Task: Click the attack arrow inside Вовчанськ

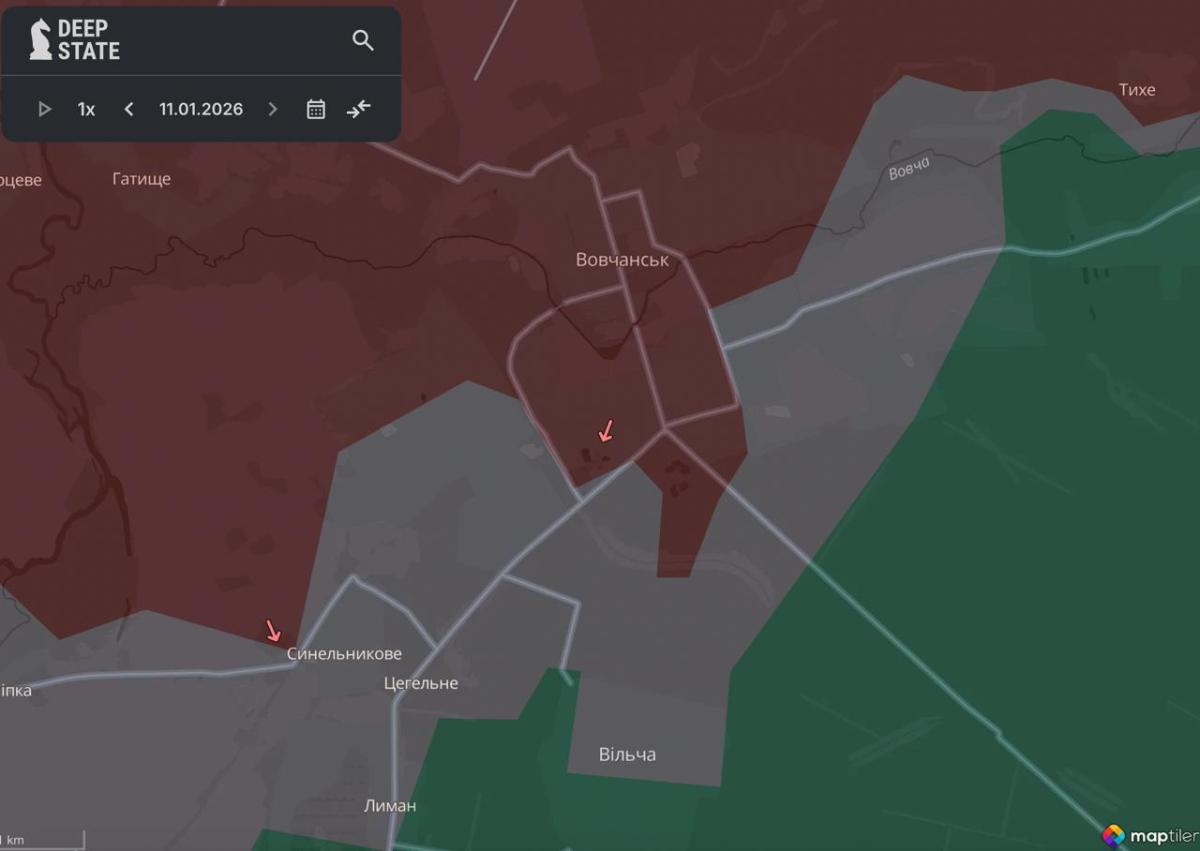Action: pyautogui.click(x=605, y=431)
